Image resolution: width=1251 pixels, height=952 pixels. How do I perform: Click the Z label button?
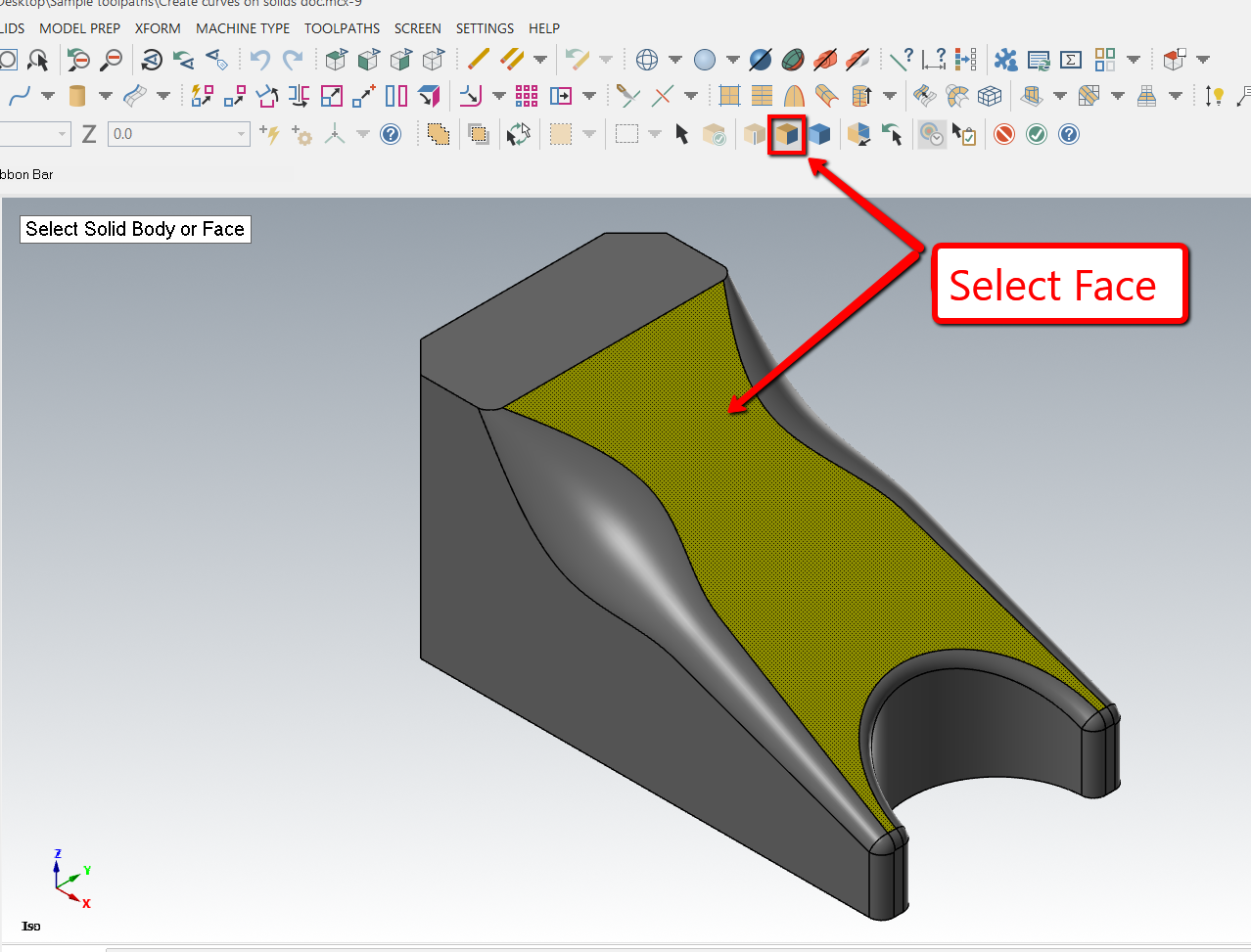tap(89, 134)
